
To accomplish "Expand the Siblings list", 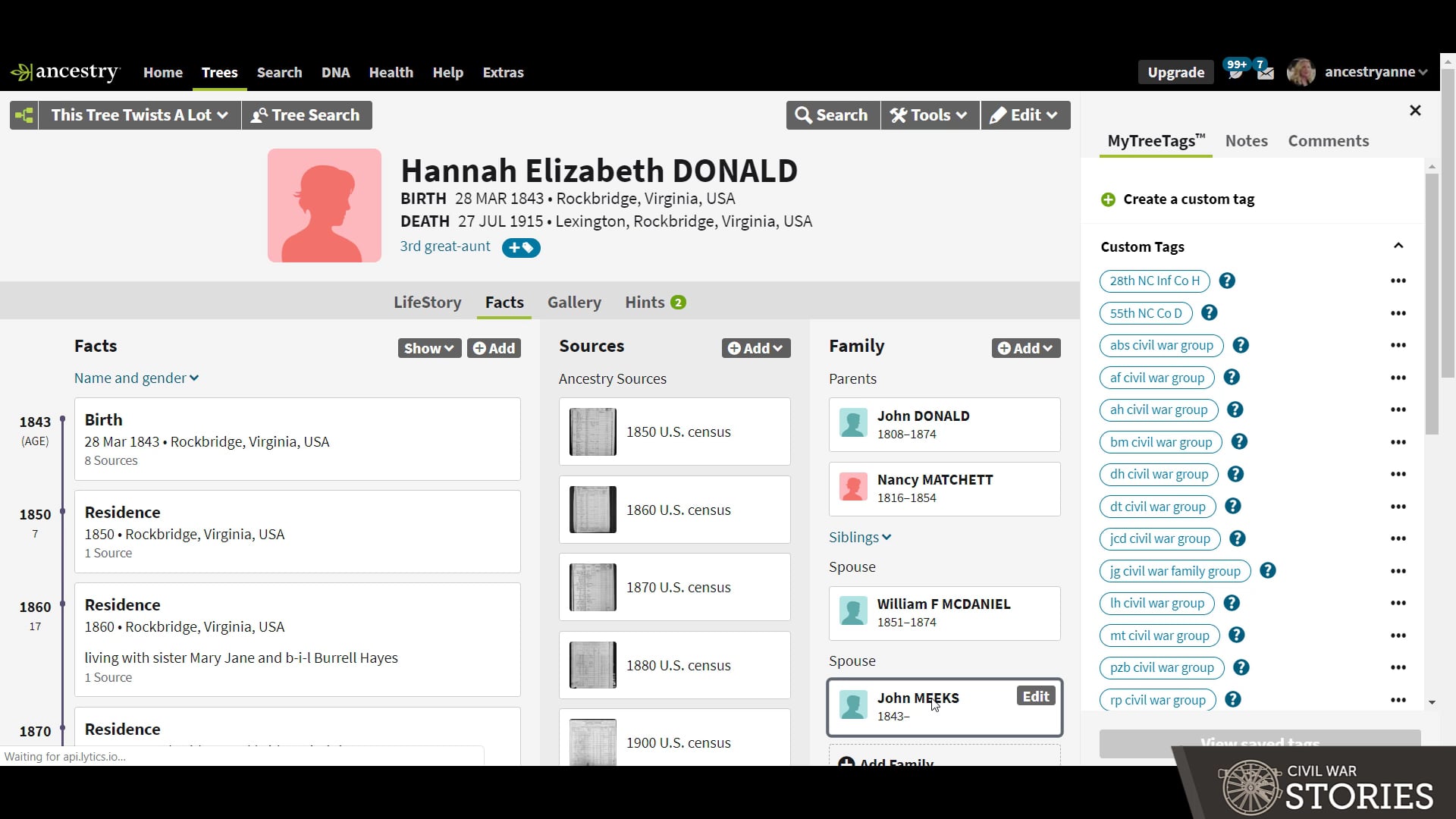I will (859, 537).
